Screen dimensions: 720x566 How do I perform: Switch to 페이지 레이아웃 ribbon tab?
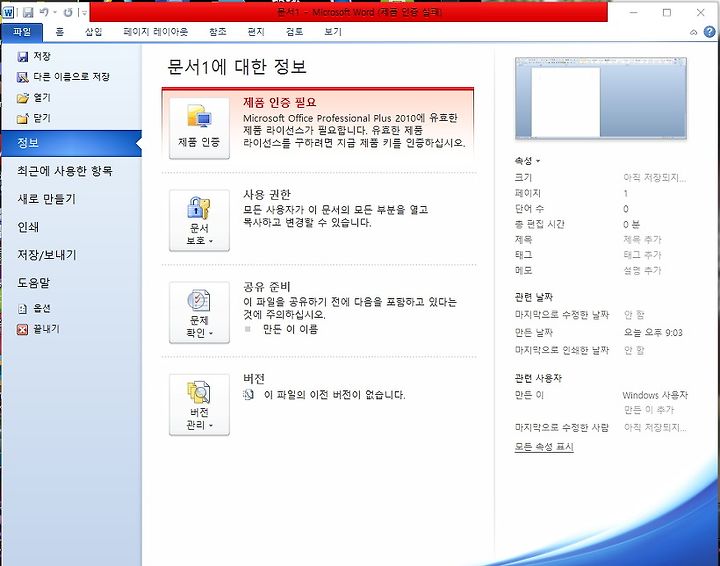pyautogui.click(x=156, y=32)
